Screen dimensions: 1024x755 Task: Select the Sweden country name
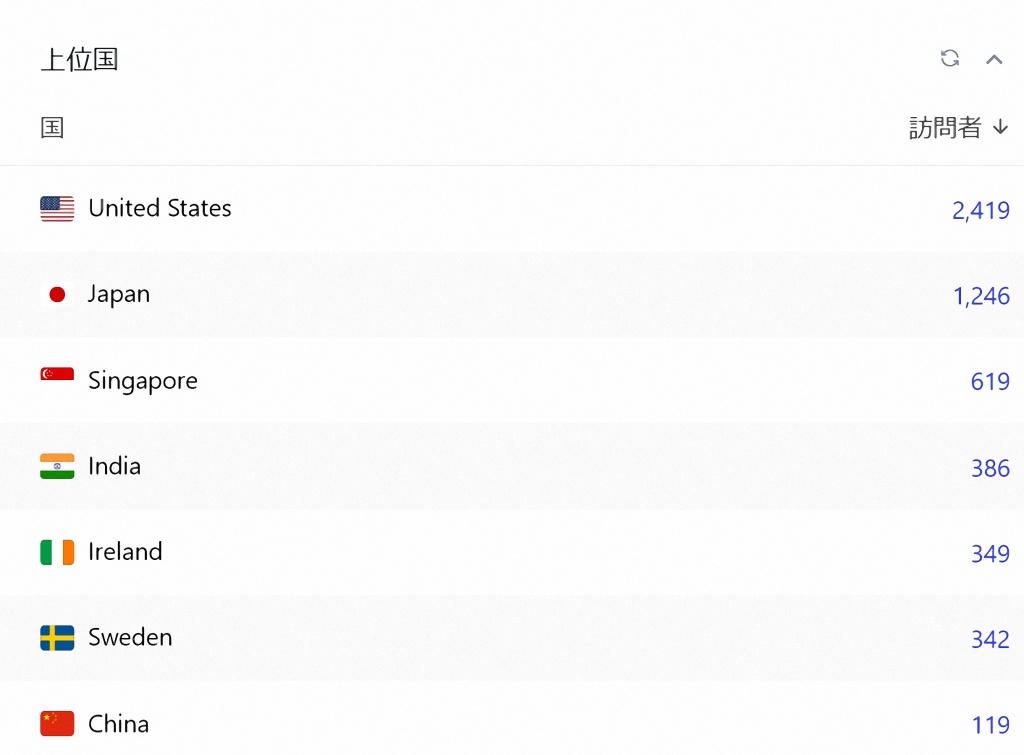(130, 638)
